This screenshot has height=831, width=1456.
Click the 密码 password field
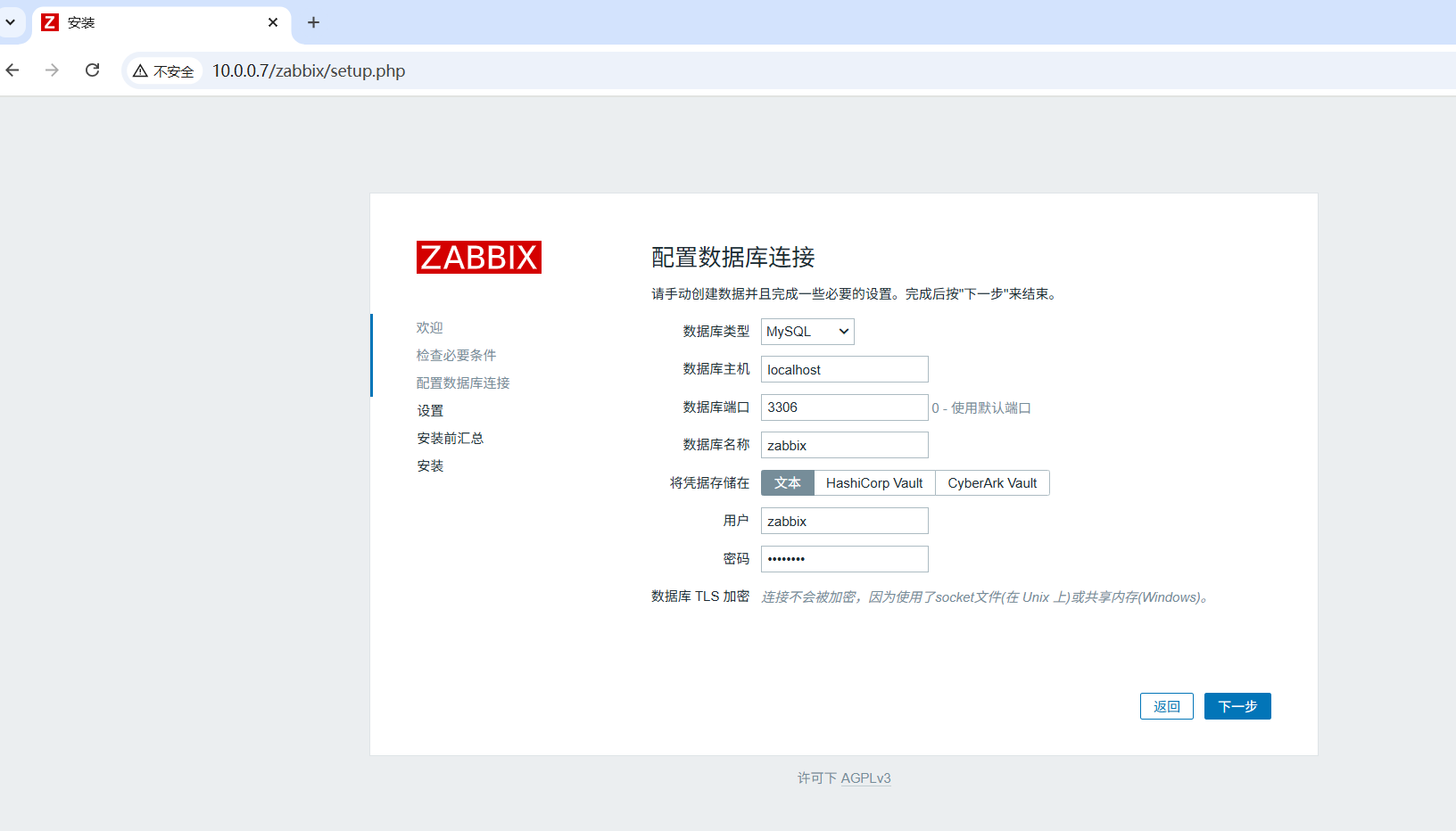[845, 559]
